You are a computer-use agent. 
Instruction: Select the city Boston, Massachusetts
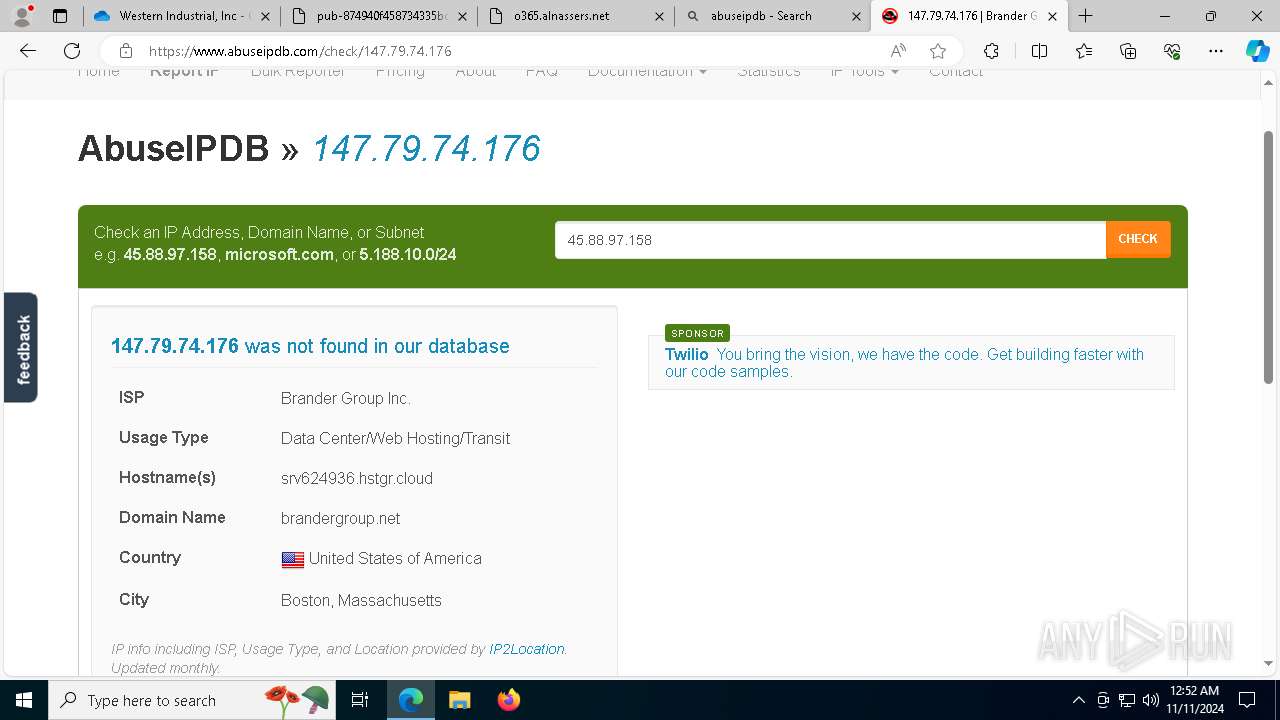pos(361,600)
